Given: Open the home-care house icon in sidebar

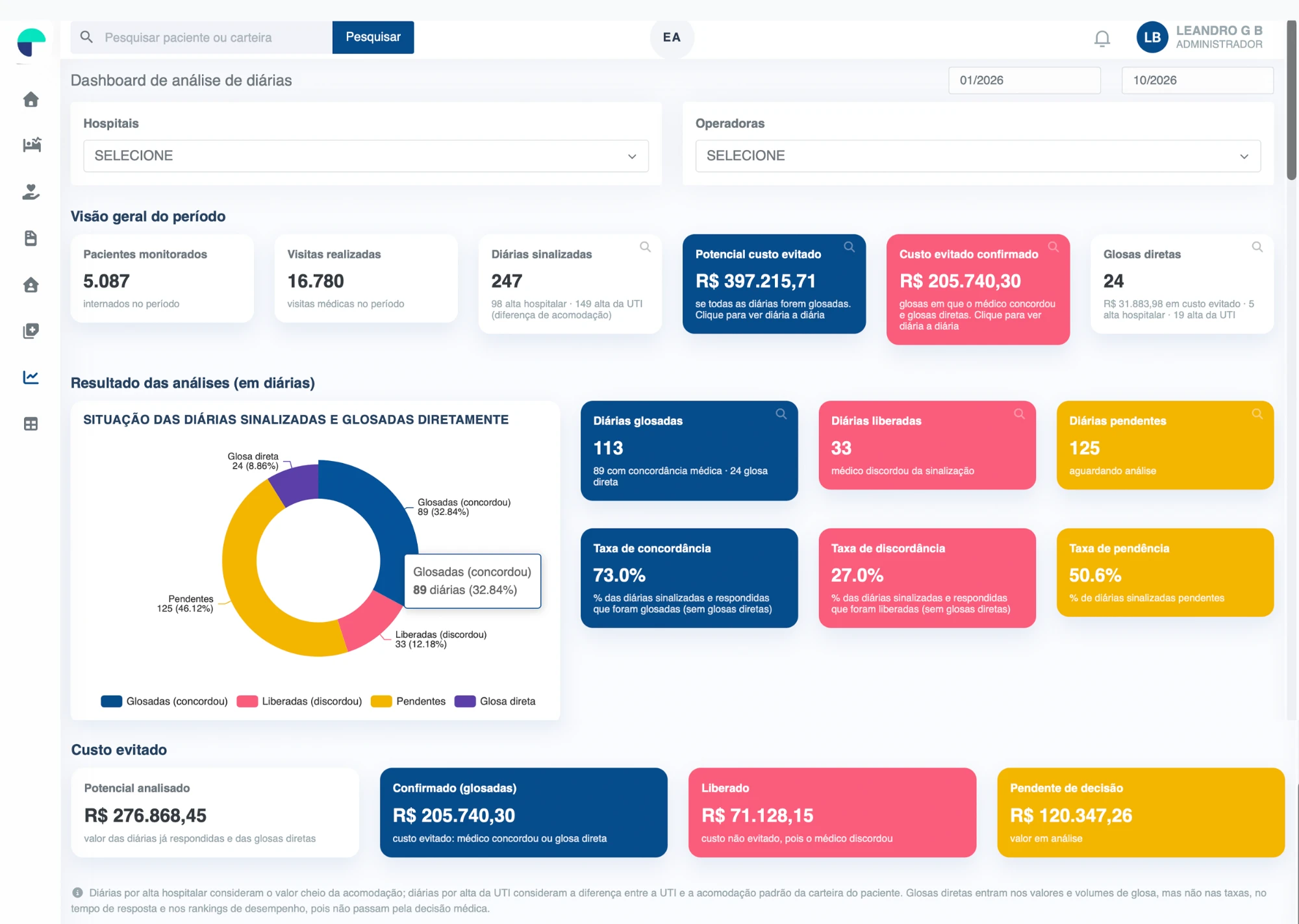Looking at the screenshot, I should point(31,284).
